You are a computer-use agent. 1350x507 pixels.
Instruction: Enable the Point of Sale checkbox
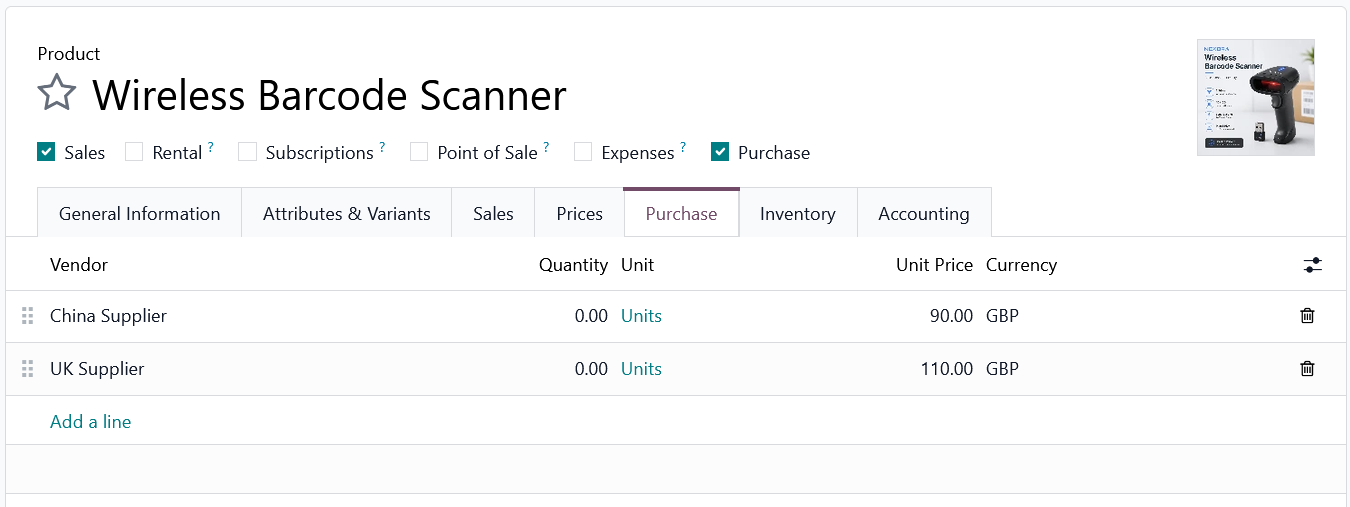419,152
